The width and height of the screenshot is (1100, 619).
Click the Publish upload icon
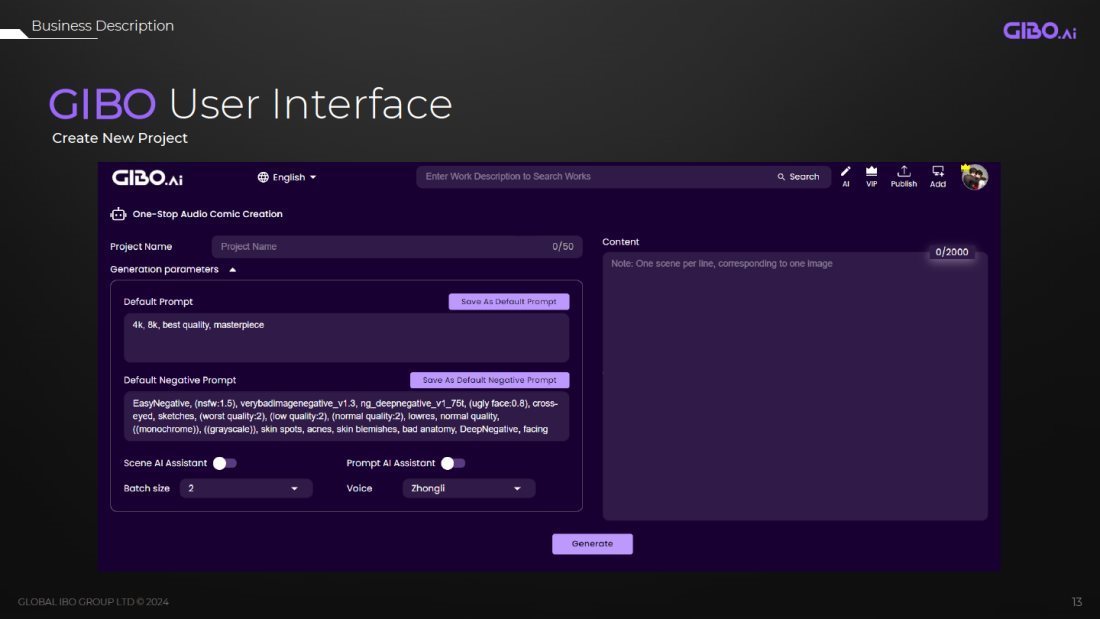tap(904, 176)
